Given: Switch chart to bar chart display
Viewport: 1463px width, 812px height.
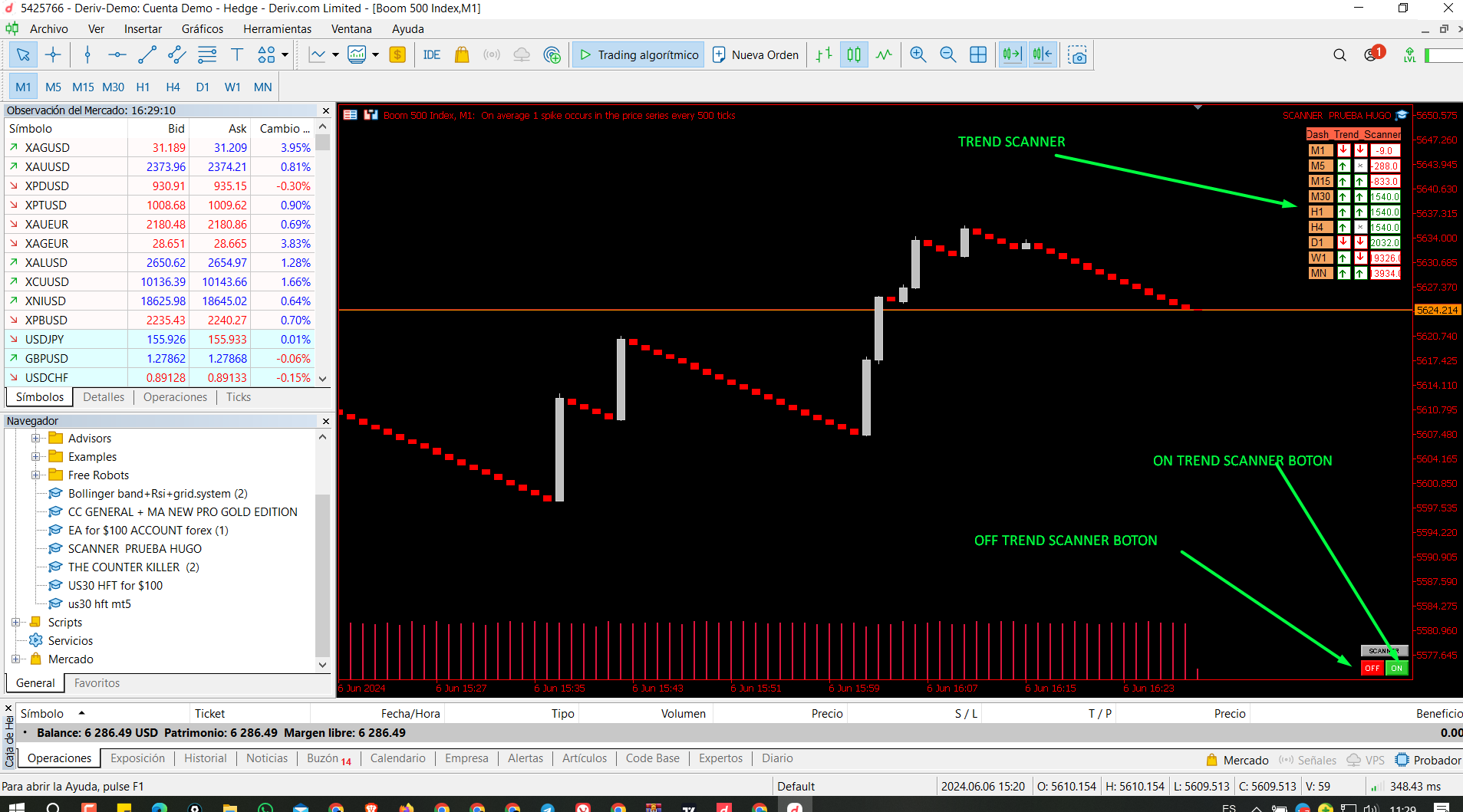Looking at the screenshot, I should (x=824, y=55).
